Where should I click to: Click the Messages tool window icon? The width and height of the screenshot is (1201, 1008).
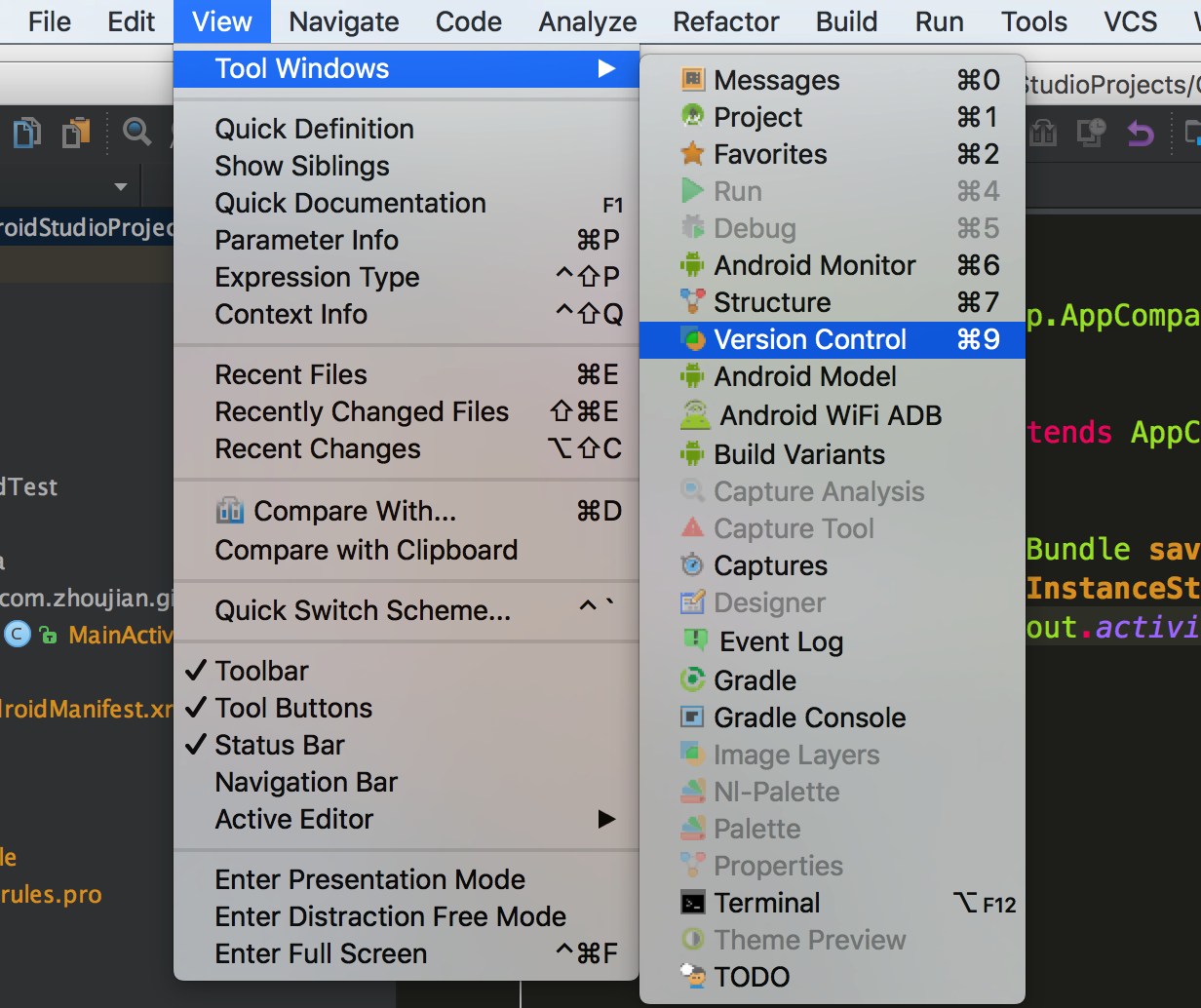(x=693, y=80)
